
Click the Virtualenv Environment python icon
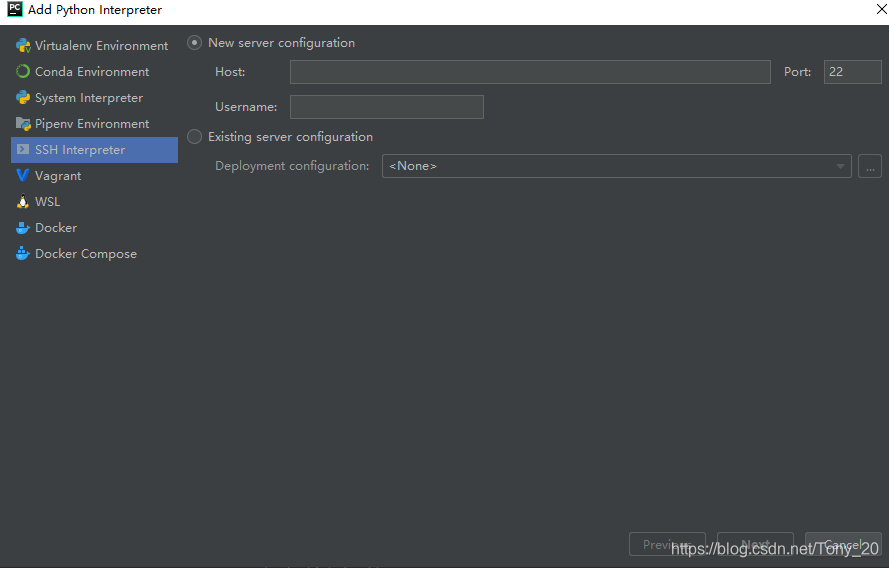coord(23,45)
